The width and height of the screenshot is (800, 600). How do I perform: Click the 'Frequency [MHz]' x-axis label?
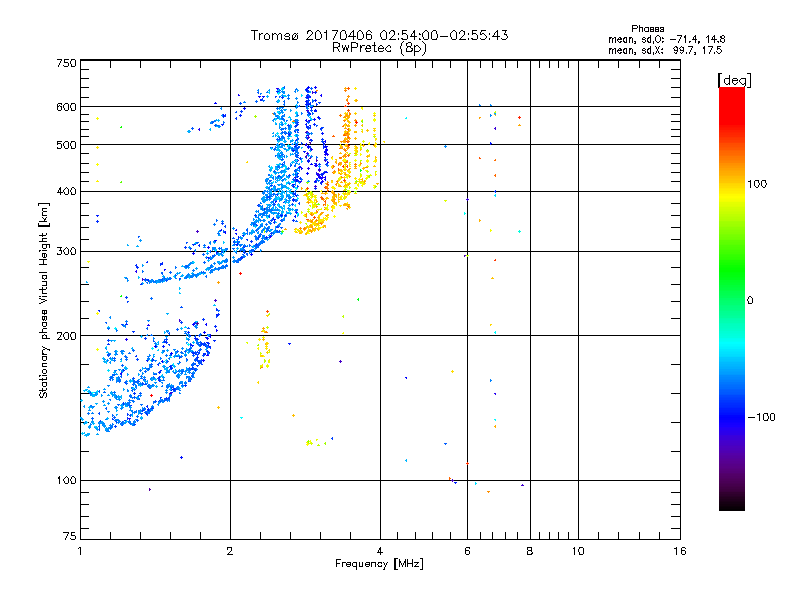[x=379, y=564]
